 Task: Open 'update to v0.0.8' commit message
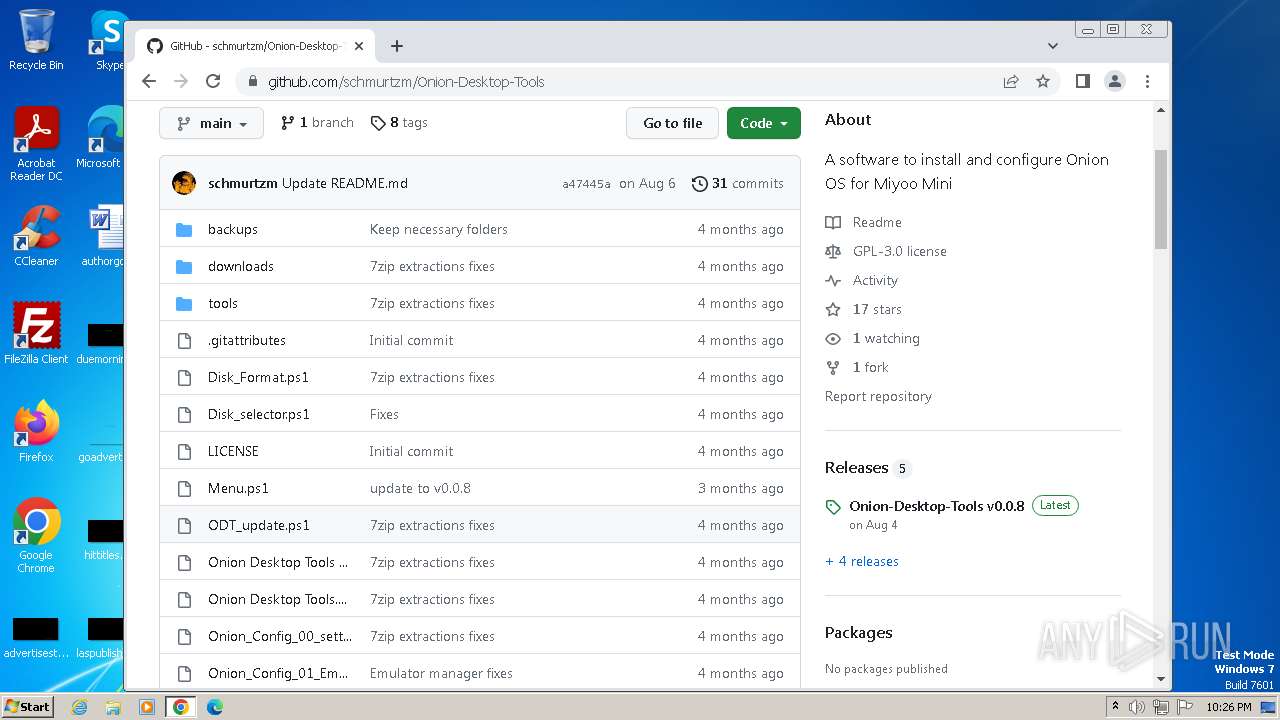[x=420, y=488]
